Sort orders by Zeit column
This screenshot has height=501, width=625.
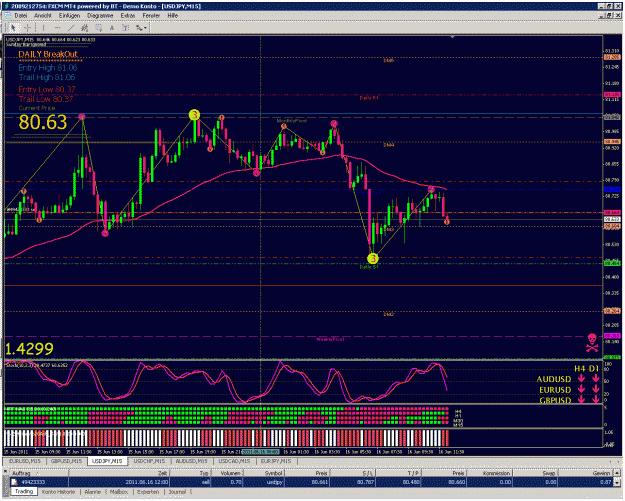tap(119, 473)
